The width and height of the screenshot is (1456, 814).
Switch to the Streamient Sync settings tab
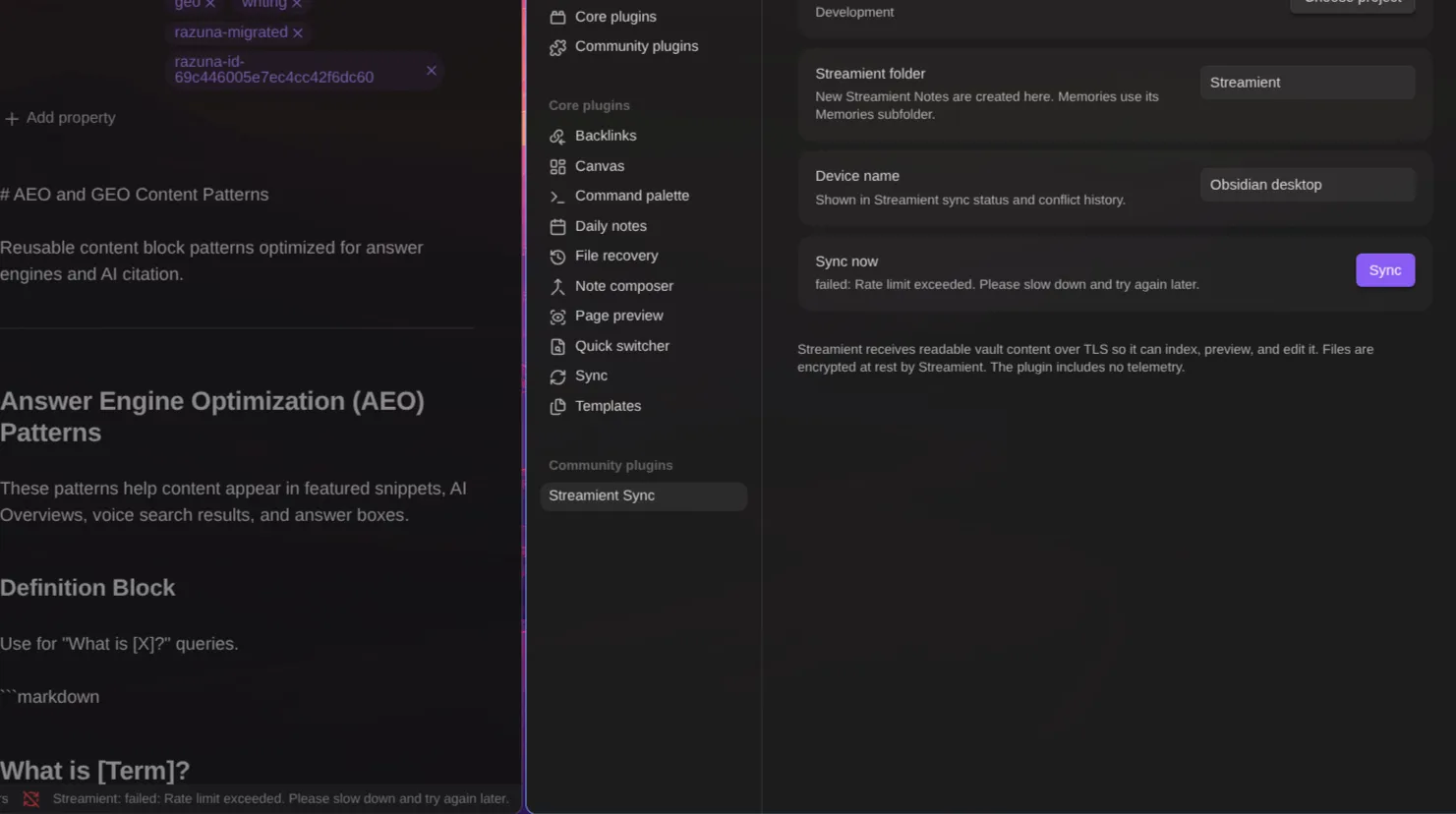point(644,496)
